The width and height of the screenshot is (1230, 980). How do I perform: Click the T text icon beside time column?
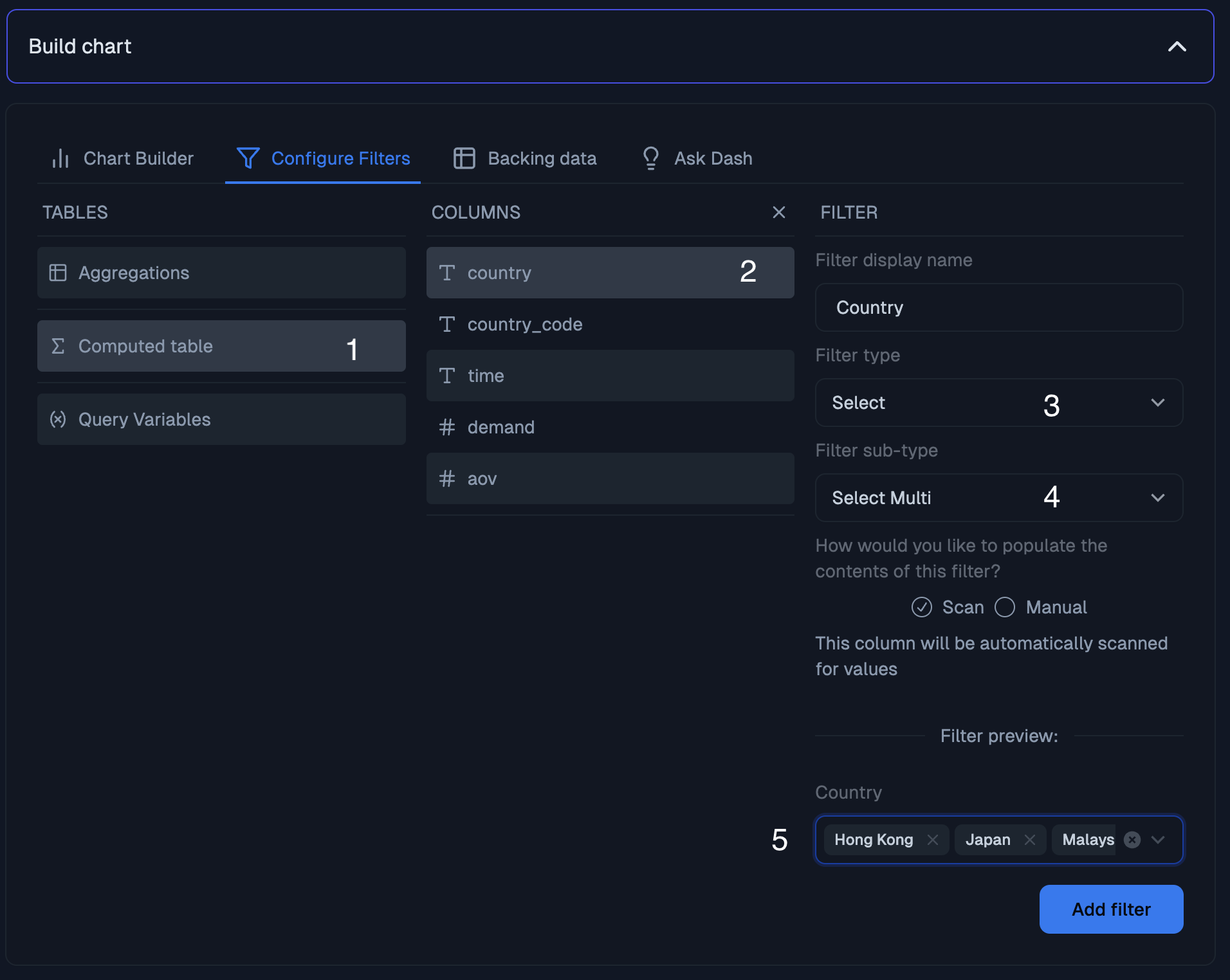448,376
